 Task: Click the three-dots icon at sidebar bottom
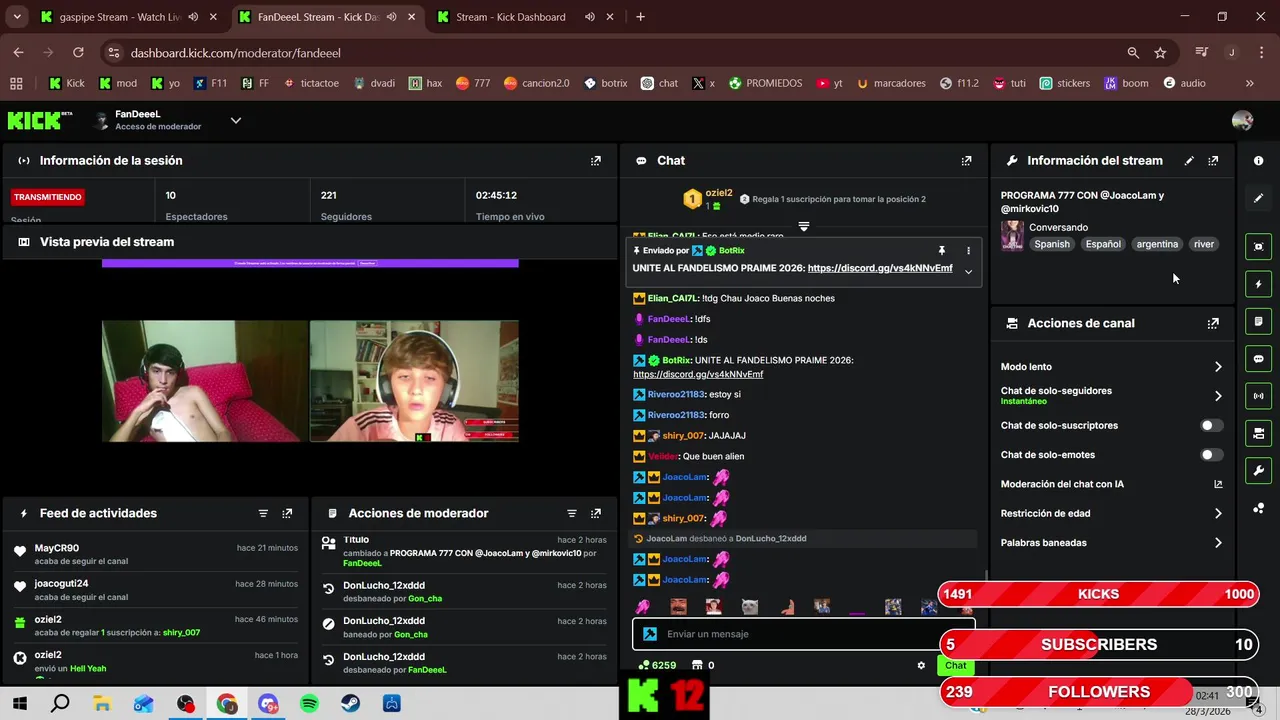coord(1258,508)
